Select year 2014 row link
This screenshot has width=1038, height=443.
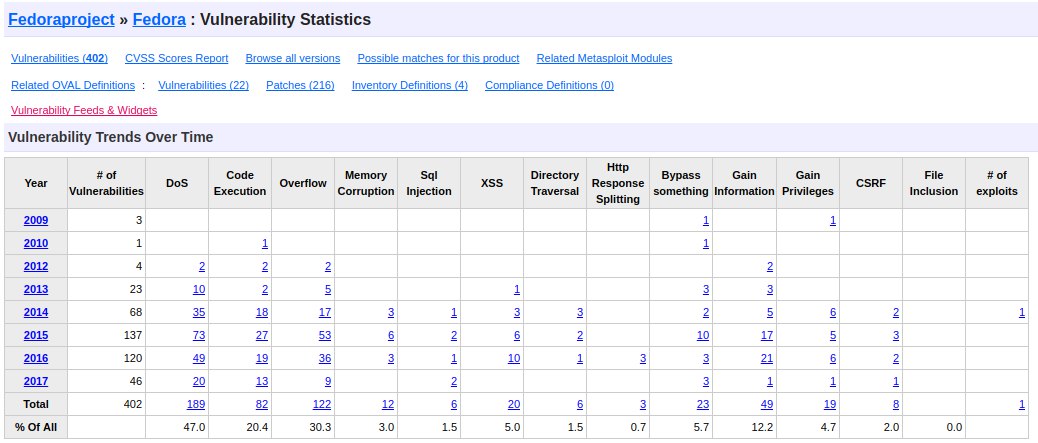36,313
